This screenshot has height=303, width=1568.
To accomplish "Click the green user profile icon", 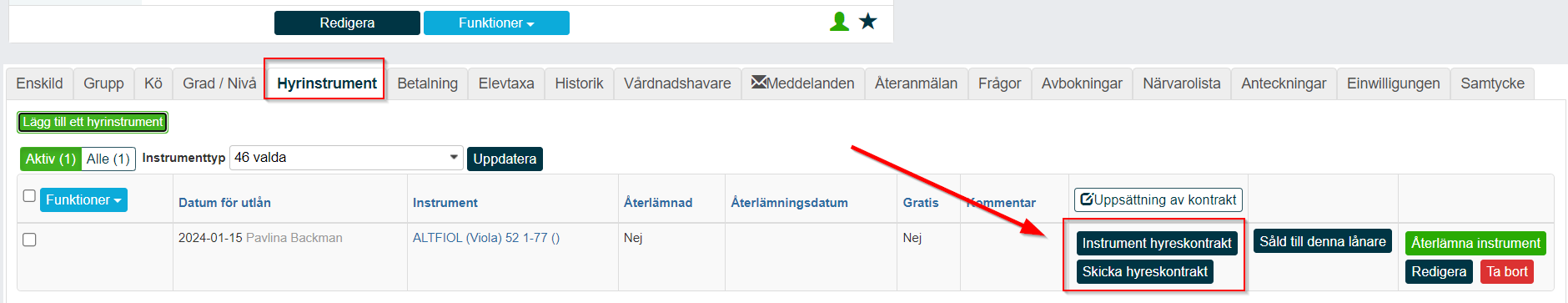I will click(x=839, y=22).
